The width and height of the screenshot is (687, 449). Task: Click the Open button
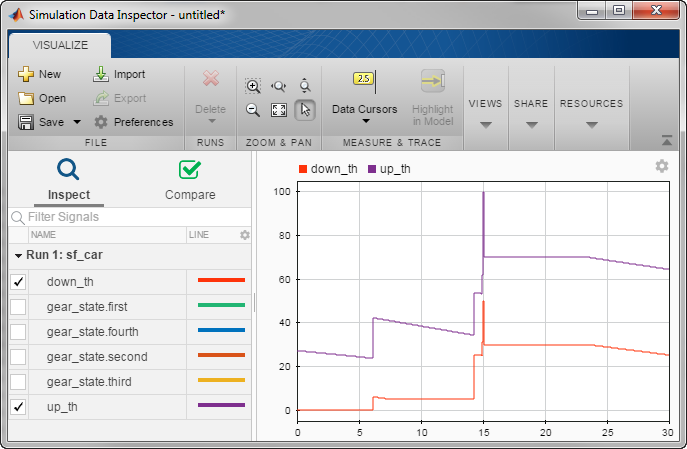[x=41, y=98]
